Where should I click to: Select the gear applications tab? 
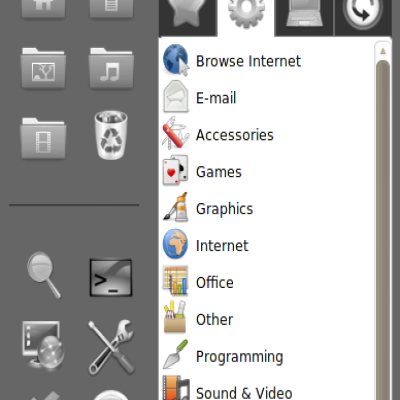246,13
